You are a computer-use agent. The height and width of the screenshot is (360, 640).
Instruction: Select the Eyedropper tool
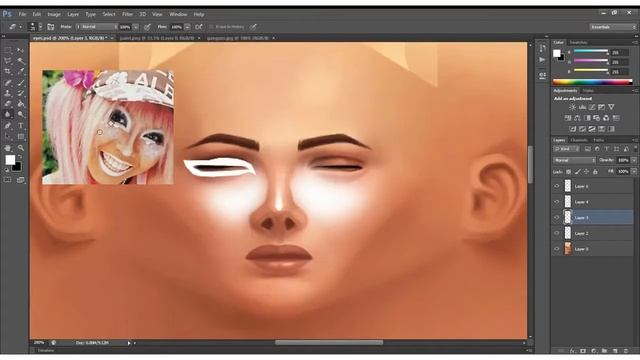[20, 71]
